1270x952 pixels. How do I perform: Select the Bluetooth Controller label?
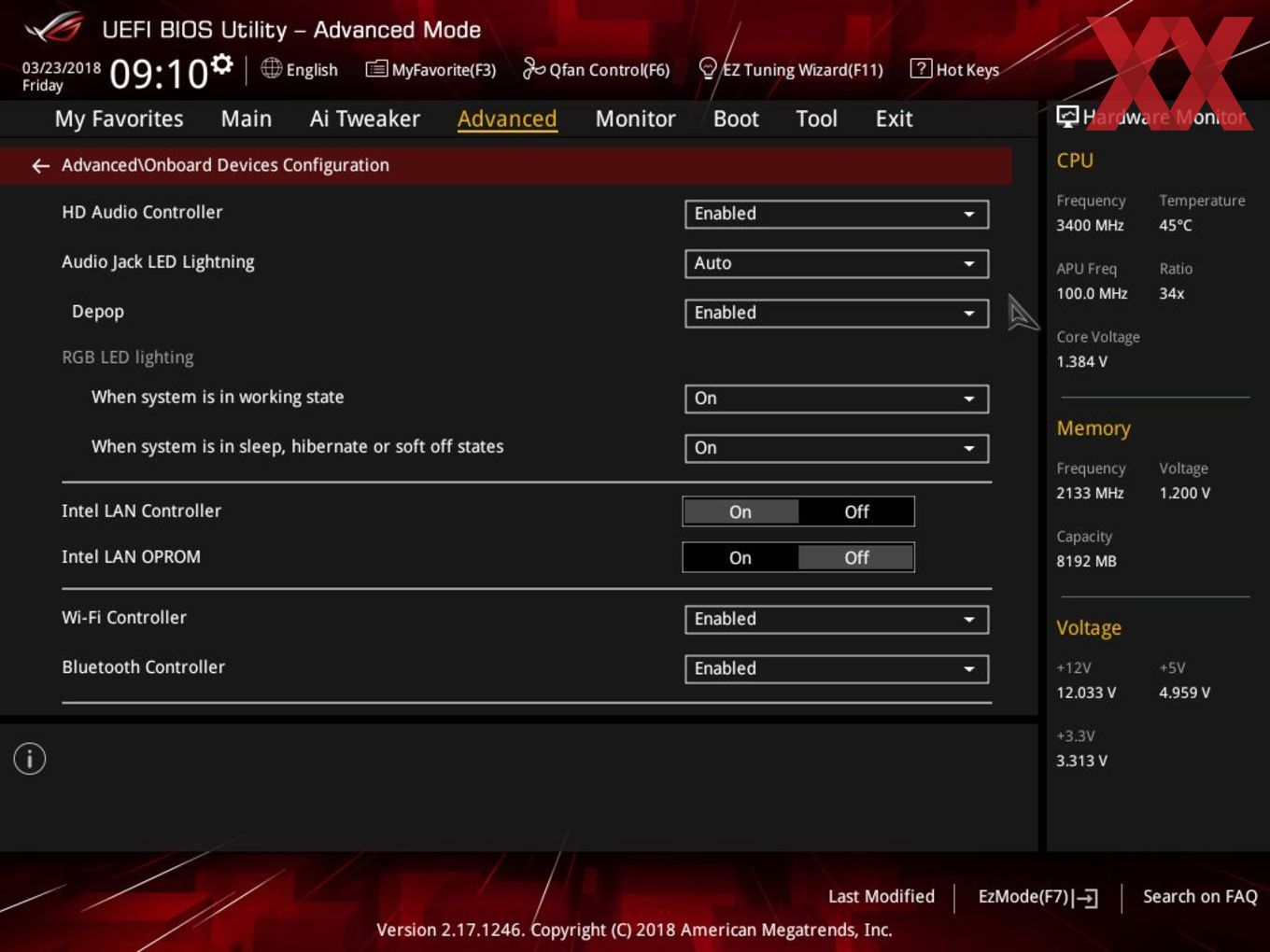143,666
